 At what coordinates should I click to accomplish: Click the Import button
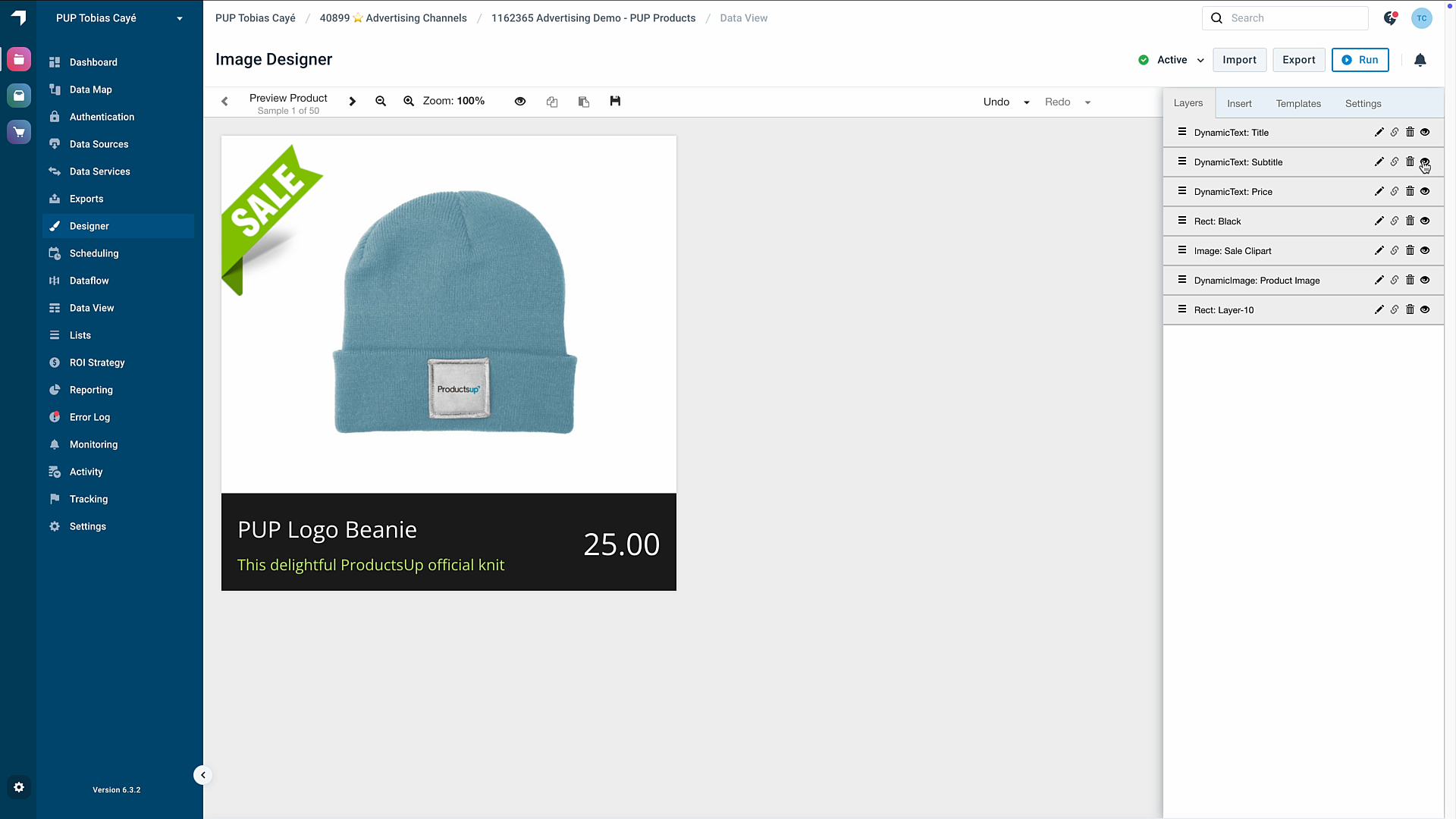pyautogui.click(x=1239, y=60)
